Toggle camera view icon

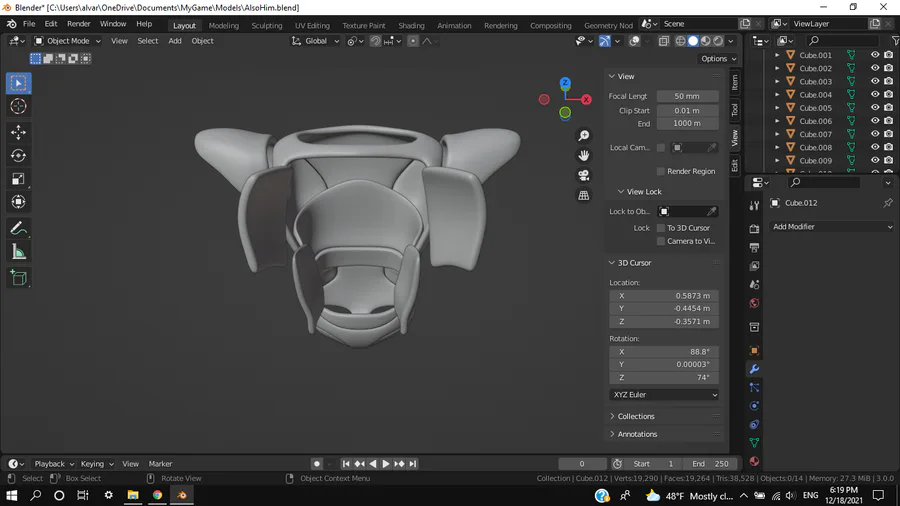coord(584,175)
